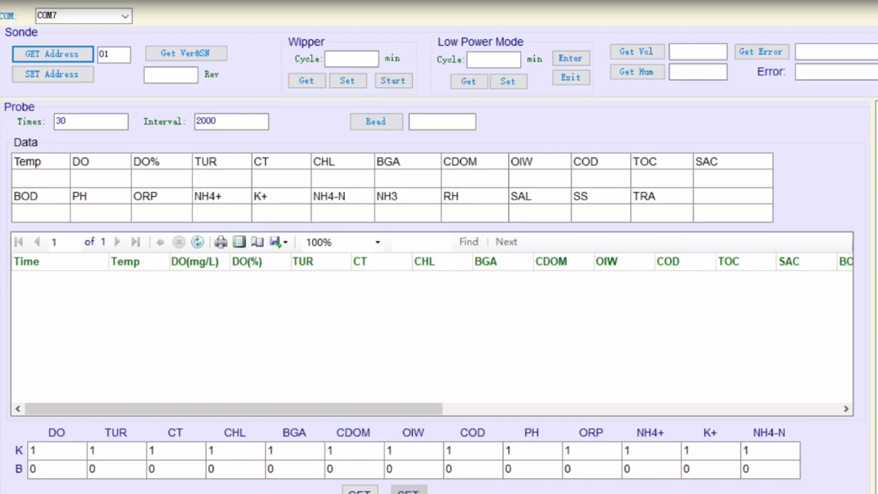Click the Interval input field

[231, 122]
